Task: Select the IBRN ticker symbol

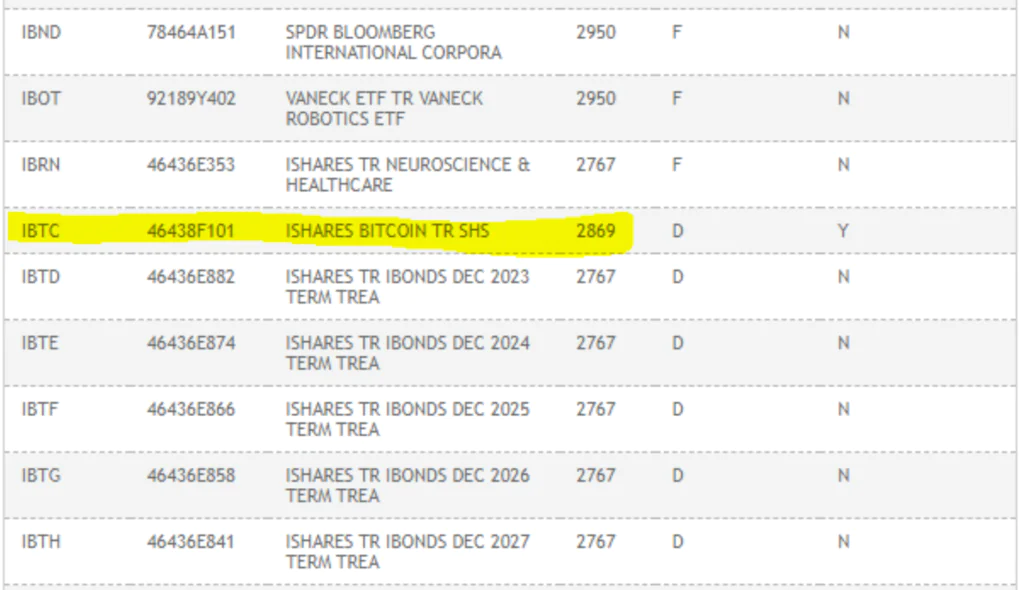Action: [x=40, y=165]
